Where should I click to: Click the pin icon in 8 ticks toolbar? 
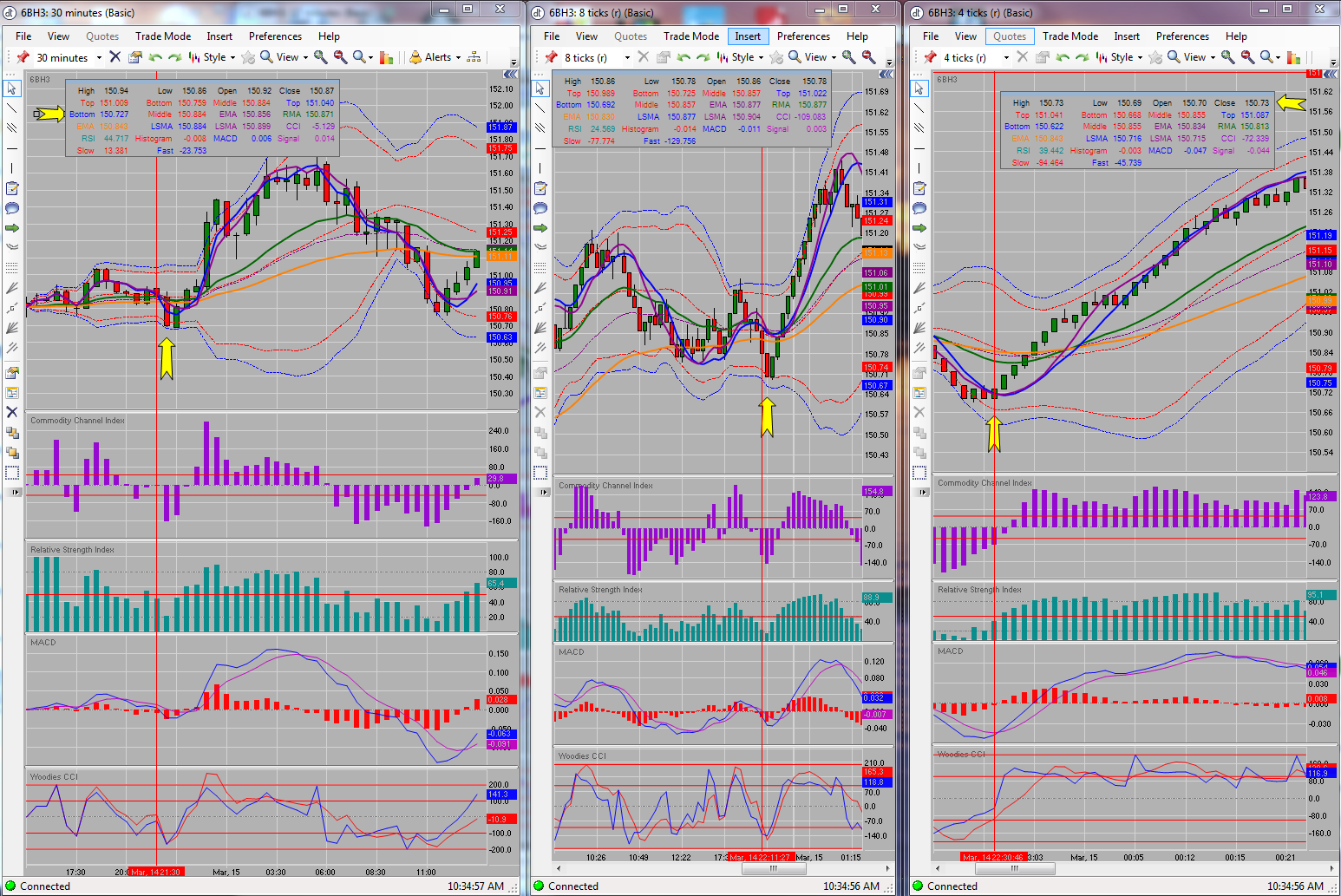point(551,57)
